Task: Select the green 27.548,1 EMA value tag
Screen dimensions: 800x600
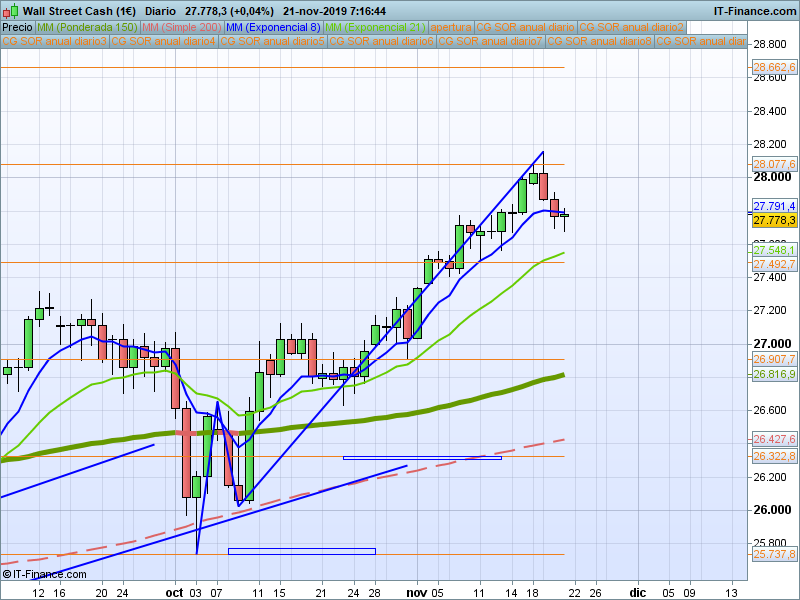Action: [x=774, y=250]
